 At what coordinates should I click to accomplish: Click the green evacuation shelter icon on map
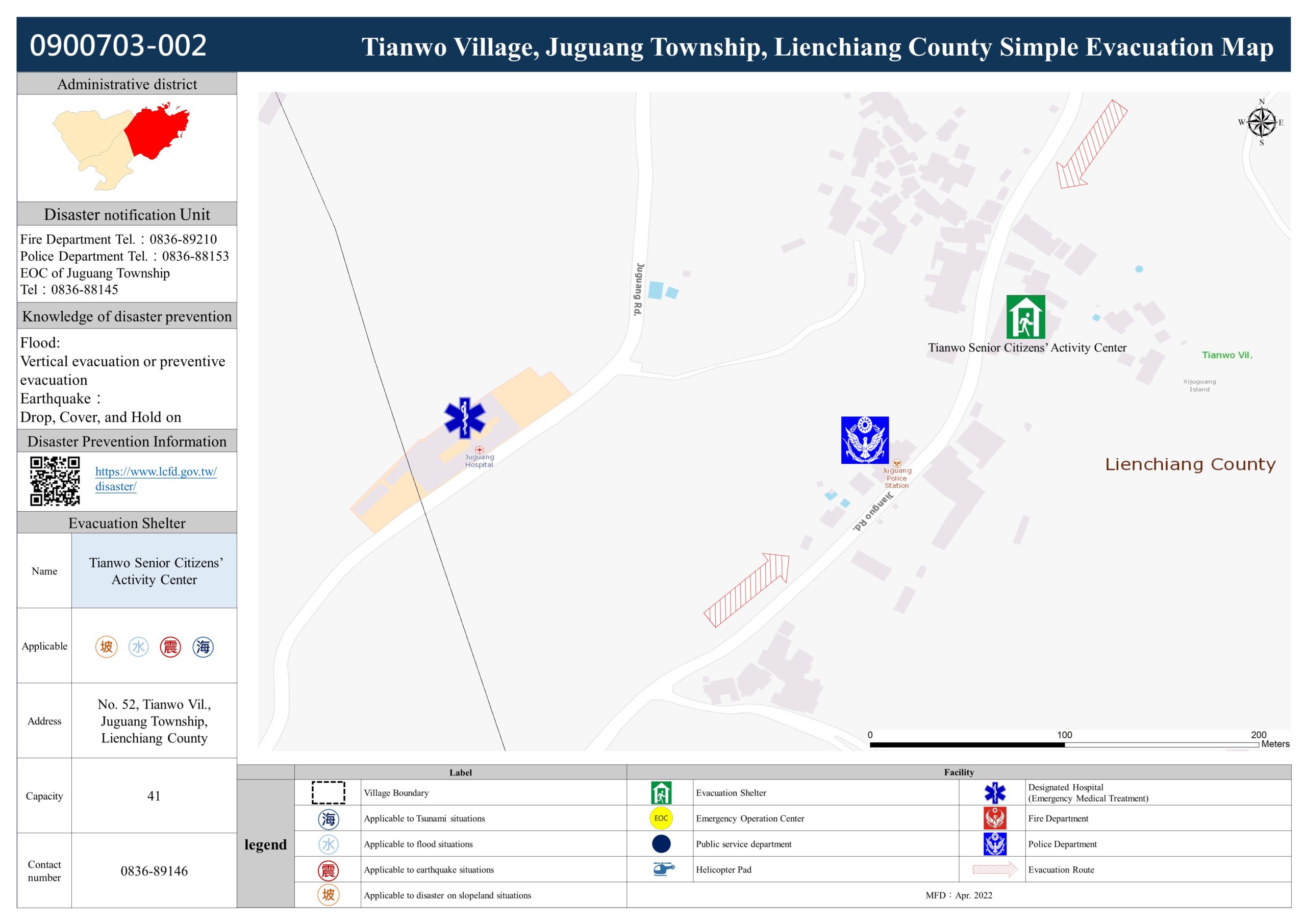coord(1025,317)
